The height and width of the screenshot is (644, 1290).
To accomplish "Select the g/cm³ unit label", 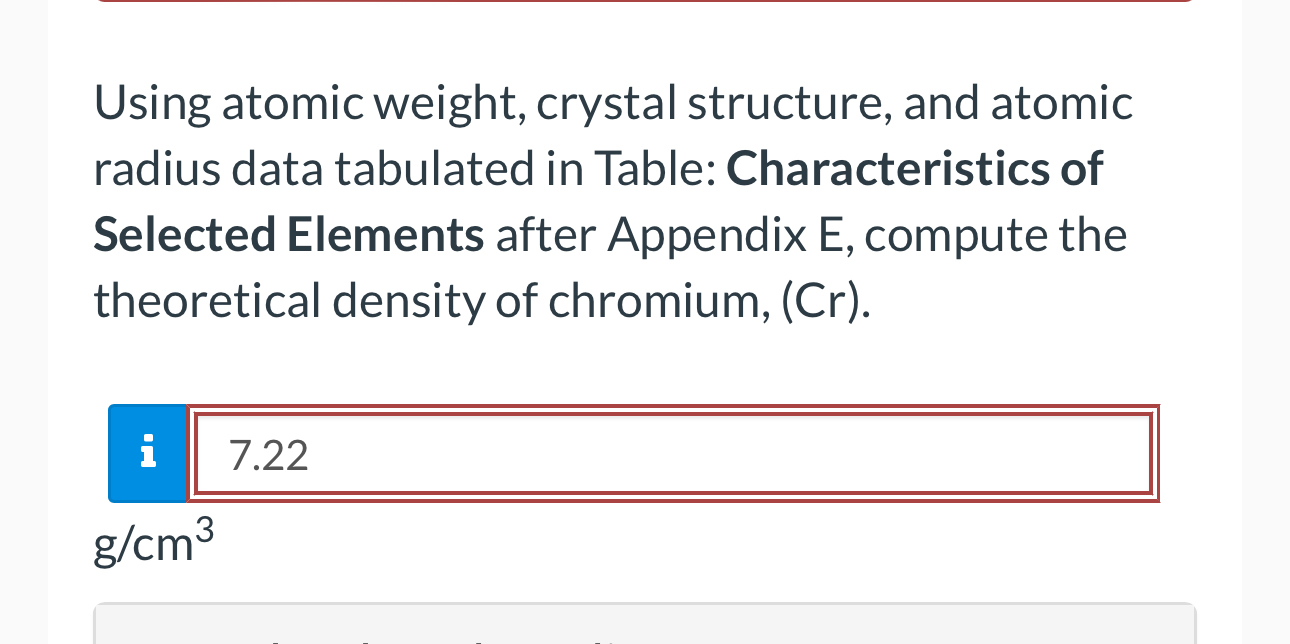I will point(152,543).
